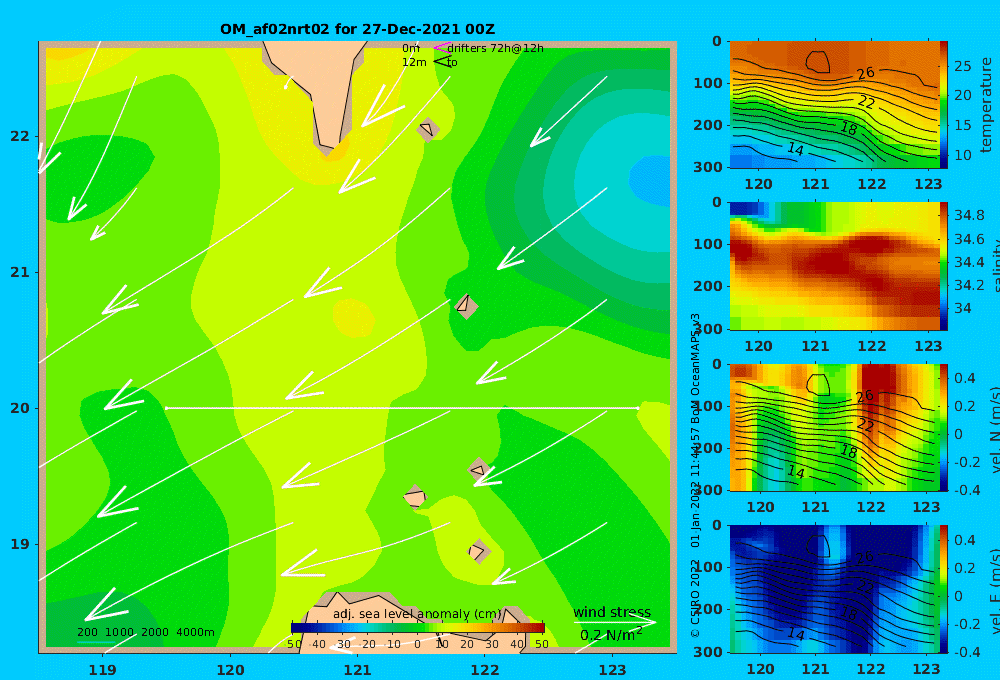The height and width of the screenshot is (680, 1000).
Task: Click latitude label 21 on main map
Action: click(x=20, y=272)
